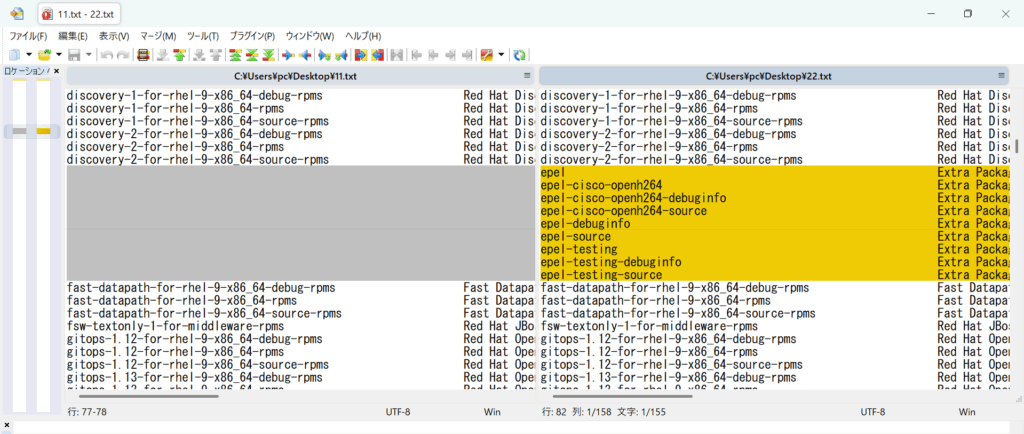Click the left pane horizontal scrollbar
Image resolution: width=1024 pixels, height=434 pixels.
[x=150, y=397]
